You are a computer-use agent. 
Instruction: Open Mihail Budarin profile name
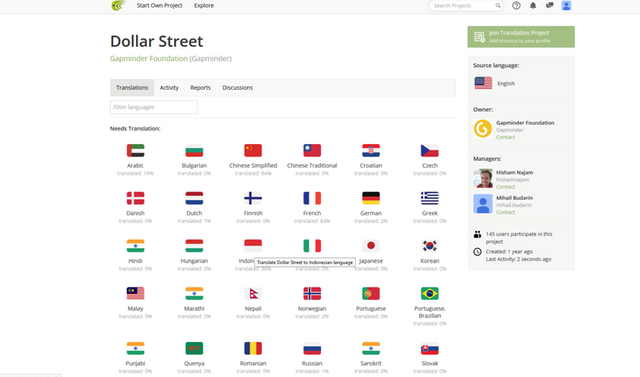tap(514, 198)
